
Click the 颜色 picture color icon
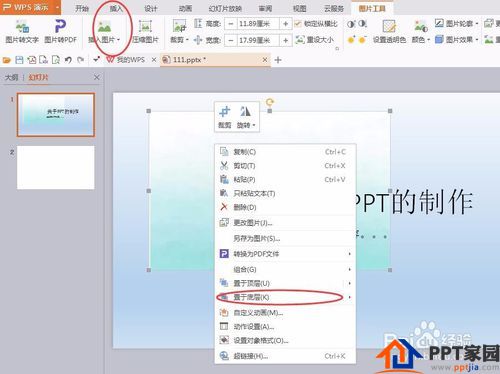(x=421, y=26)
